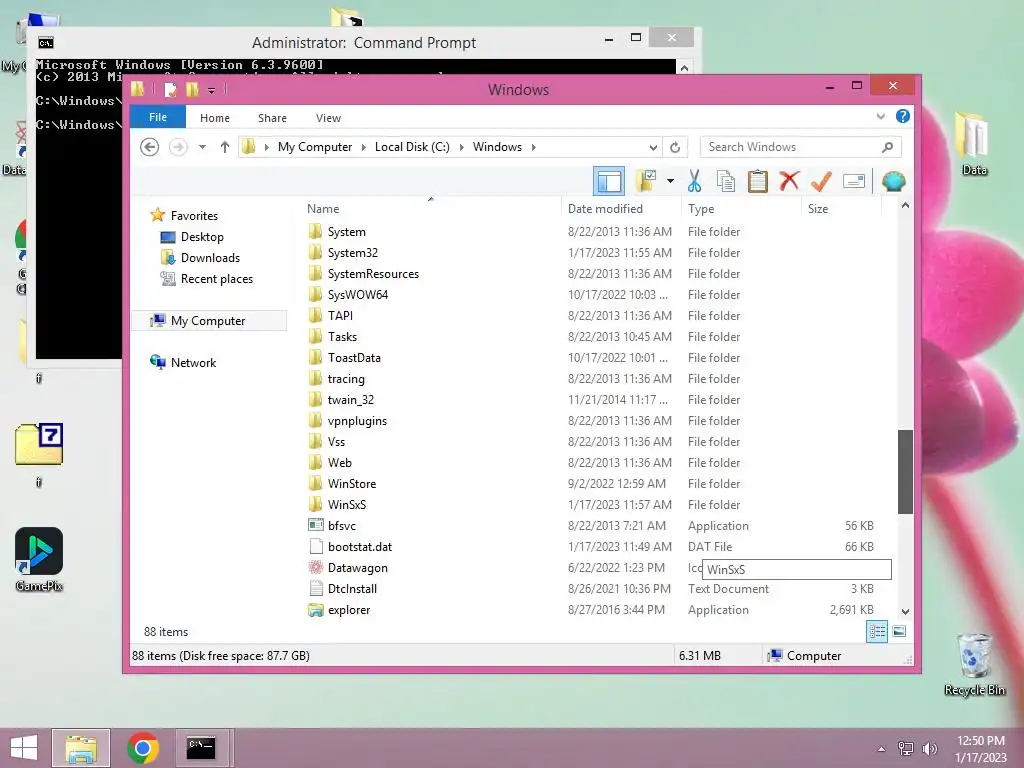Open address bar history dropdown

click(x=653, y=147)
